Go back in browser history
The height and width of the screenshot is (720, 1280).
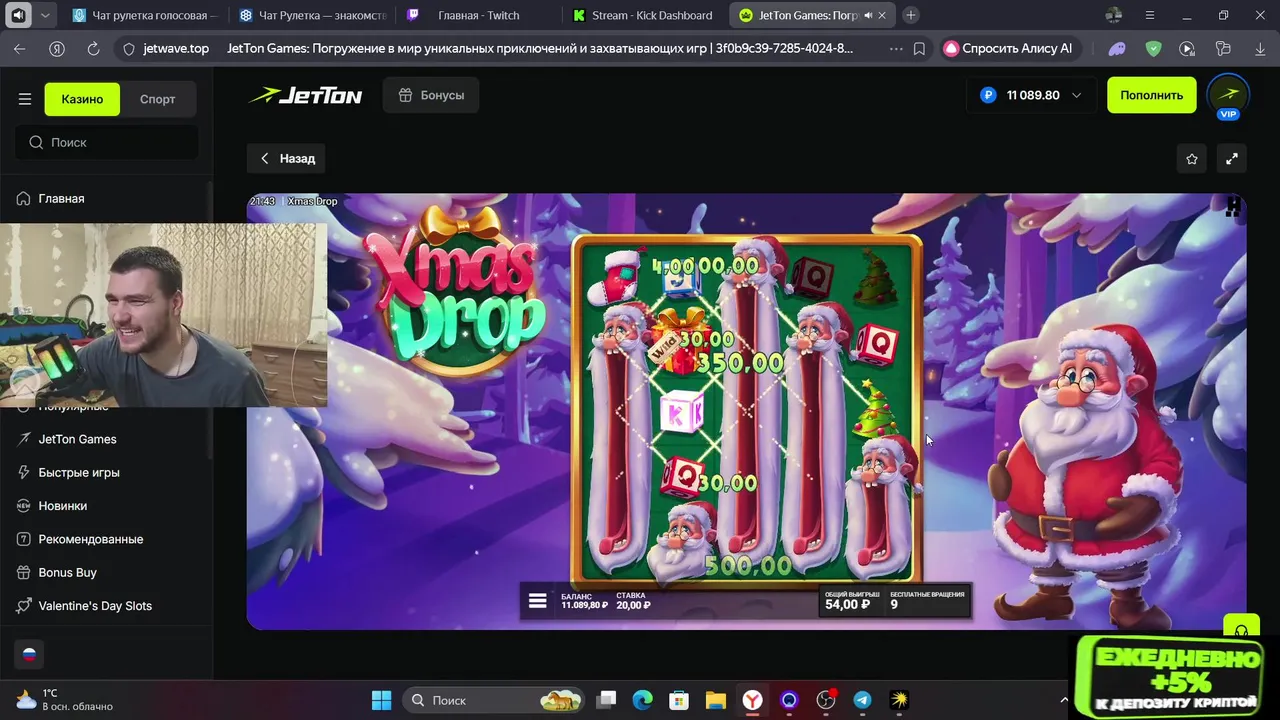point(20,48)
